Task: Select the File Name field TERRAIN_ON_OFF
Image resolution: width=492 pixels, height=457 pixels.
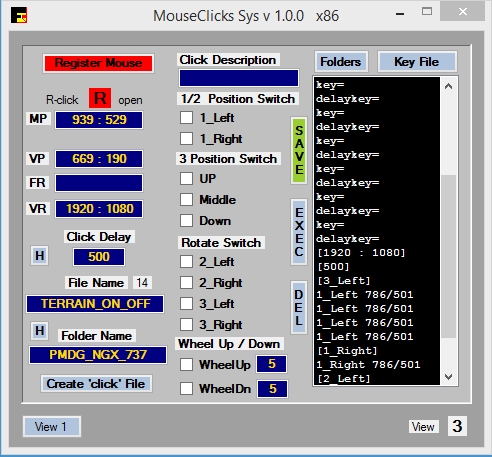Action: coord(95,304)
